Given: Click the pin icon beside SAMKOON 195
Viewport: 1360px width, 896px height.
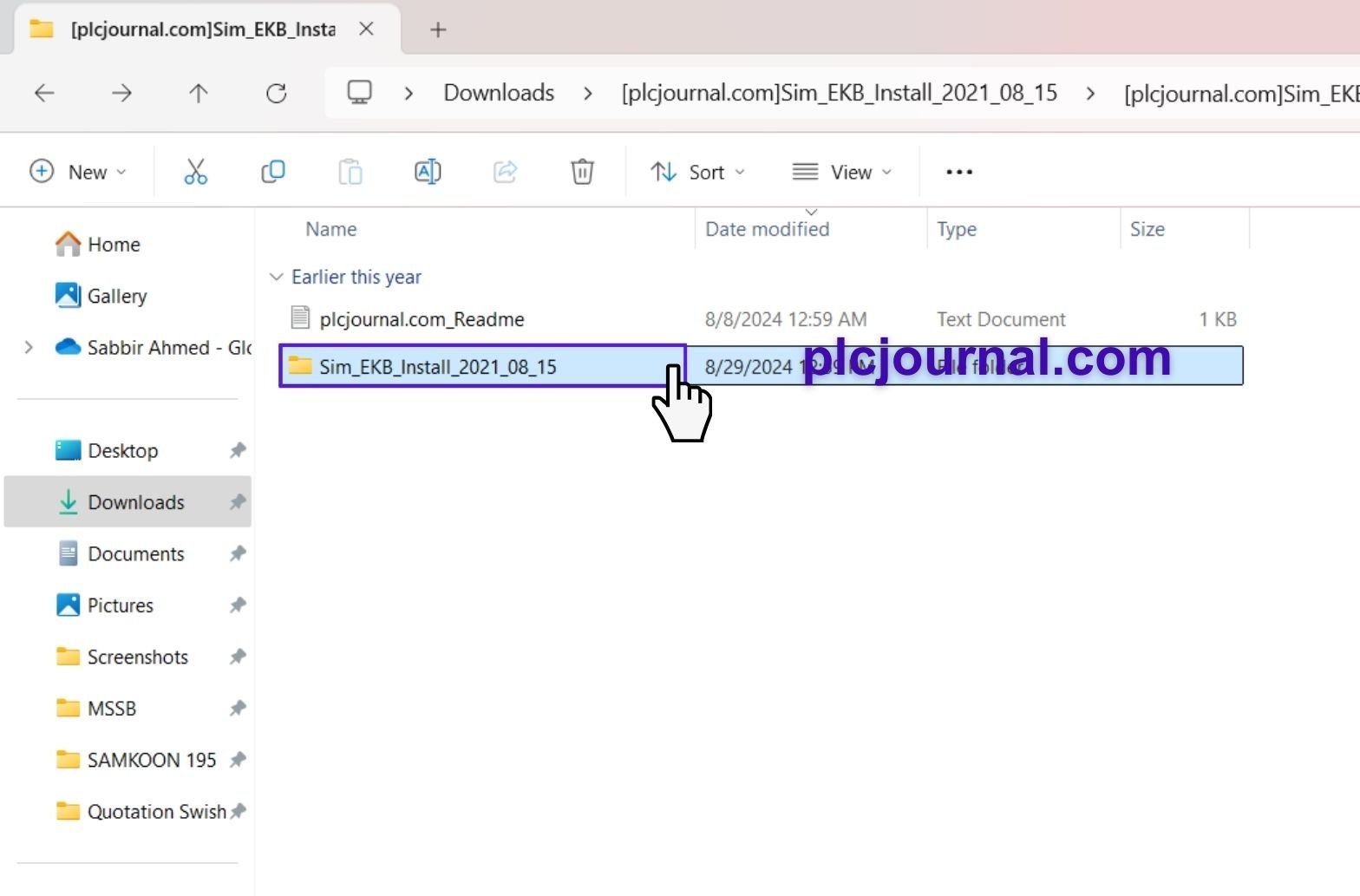Looking at the screenshot, I should point(238,760).
